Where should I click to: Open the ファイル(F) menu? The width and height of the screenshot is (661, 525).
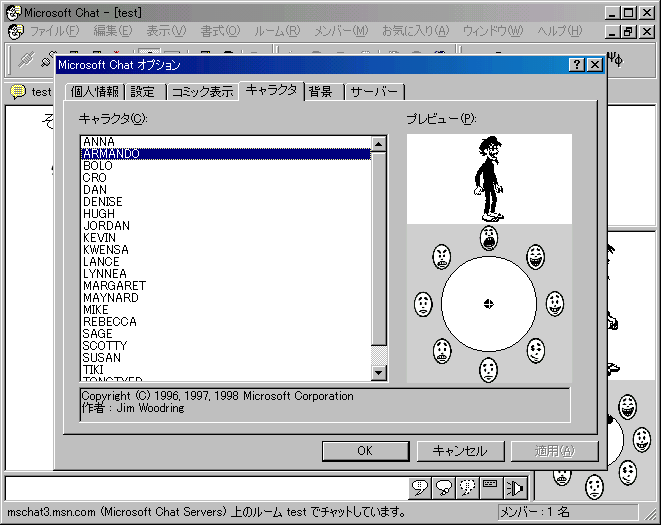click(54, 31)
